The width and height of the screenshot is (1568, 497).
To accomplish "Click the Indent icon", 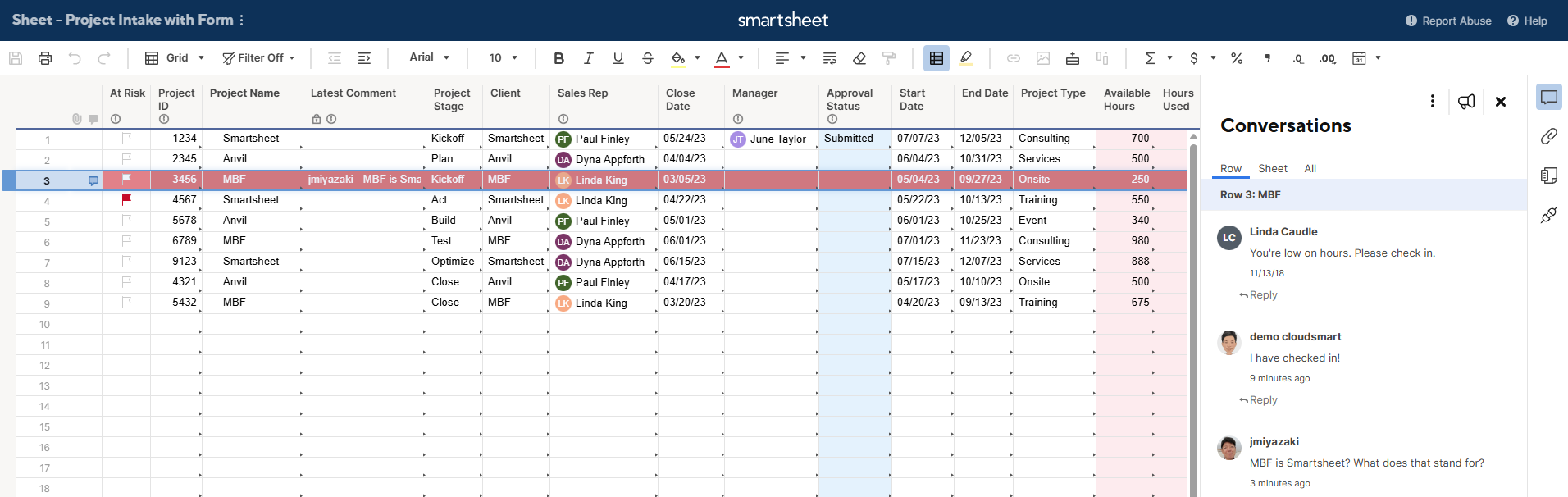I will tap(364, 58).
